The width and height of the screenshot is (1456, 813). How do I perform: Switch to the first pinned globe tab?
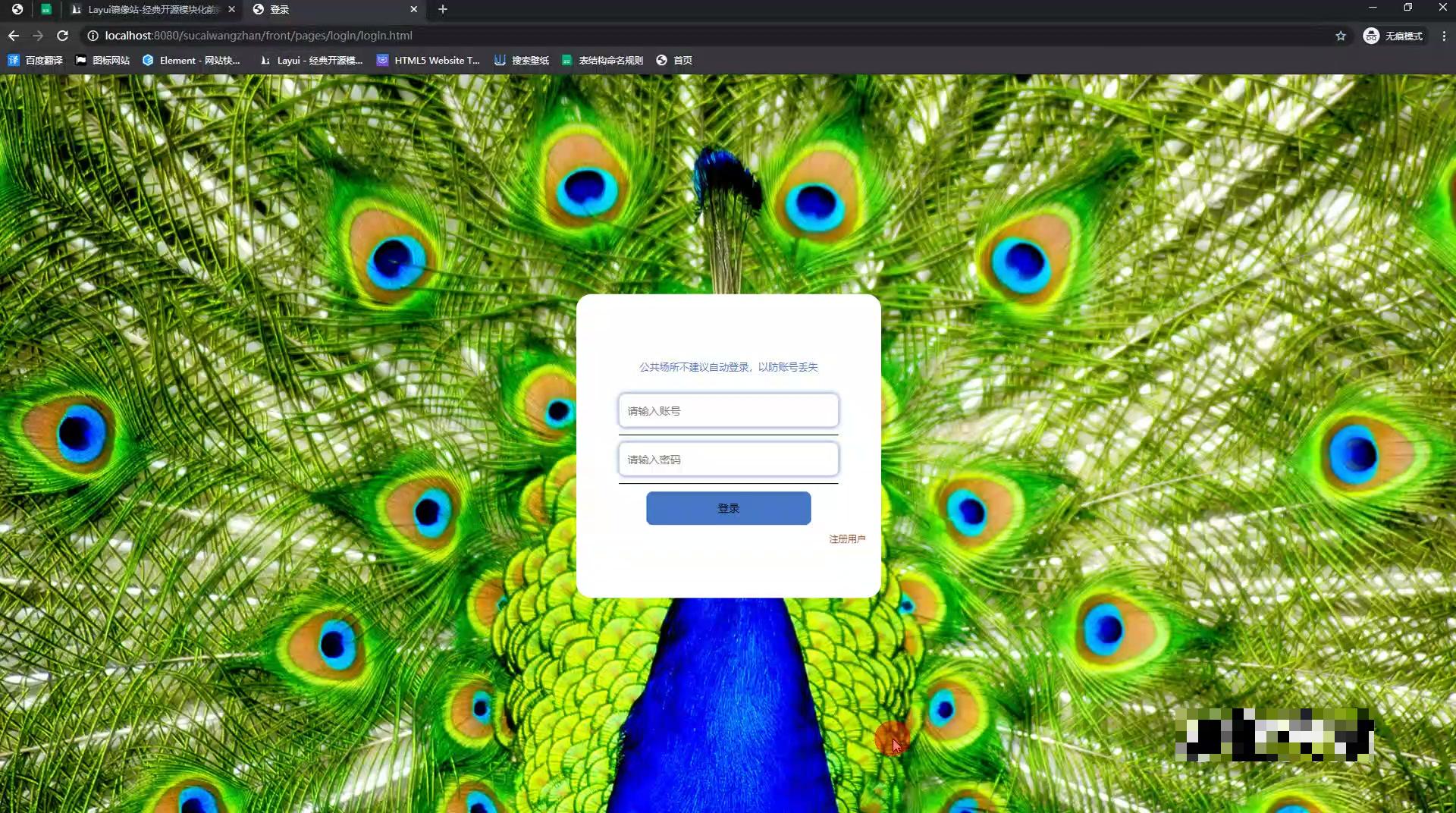(x=17, y=9)
